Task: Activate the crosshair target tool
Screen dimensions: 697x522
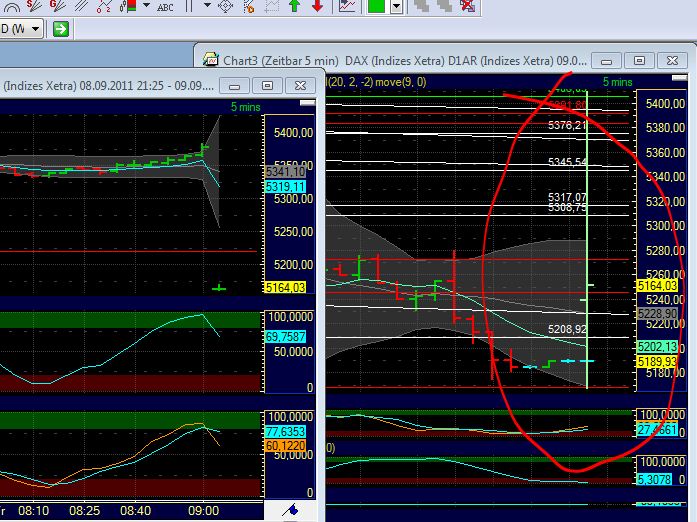Action: pyautogui.click(x=226, y=6)
